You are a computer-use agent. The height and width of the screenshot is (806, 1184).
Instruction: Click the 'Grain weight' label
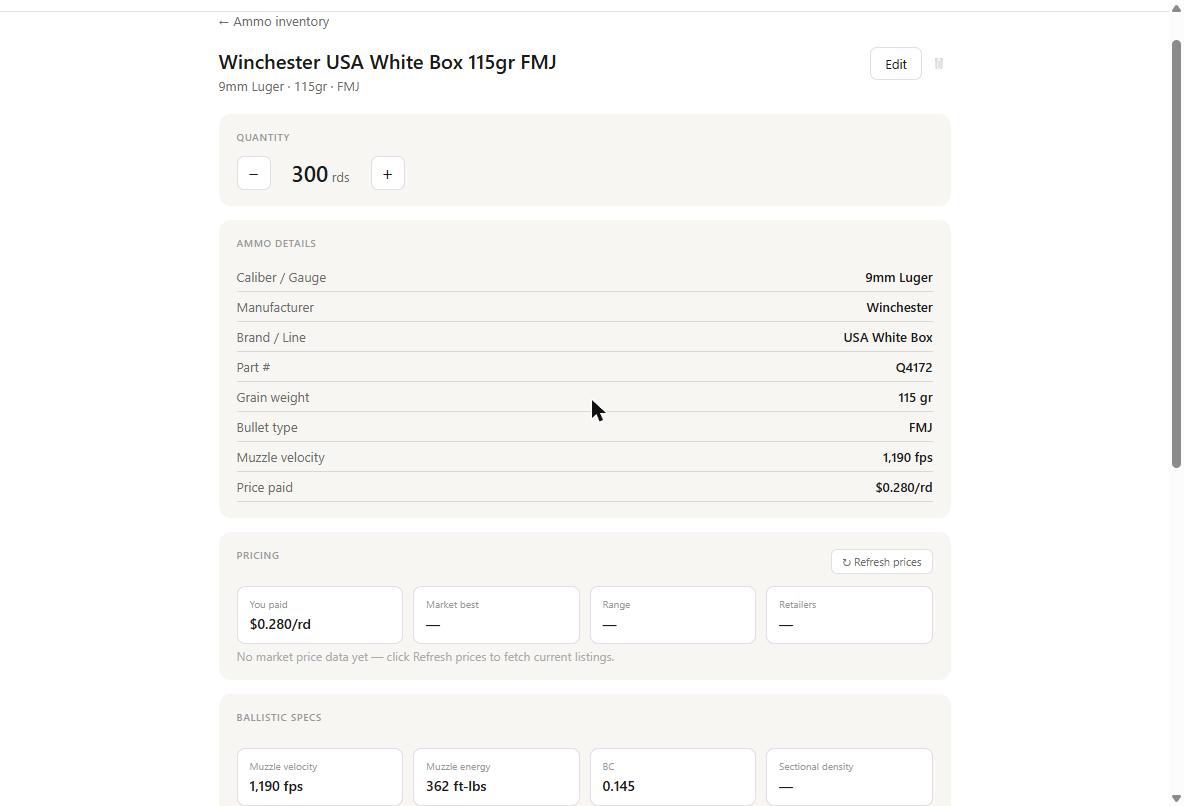[x=273, y=397]
